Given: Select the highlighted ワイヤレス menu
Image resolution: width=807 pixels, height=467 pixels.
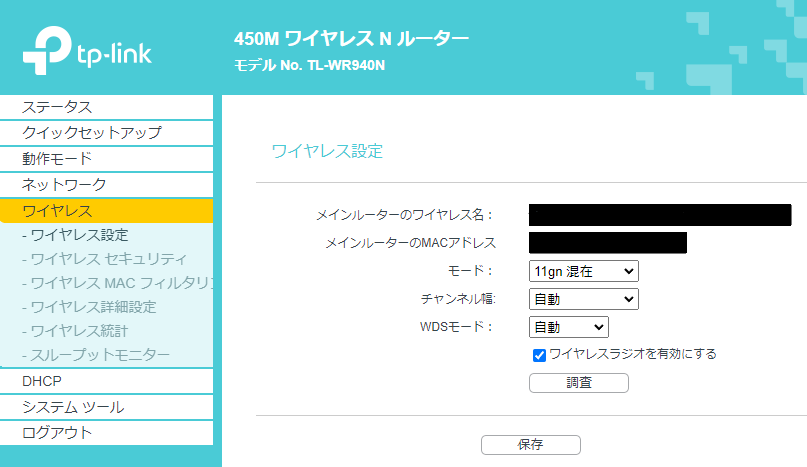Looking at the screenshot, I should [107, 211].
